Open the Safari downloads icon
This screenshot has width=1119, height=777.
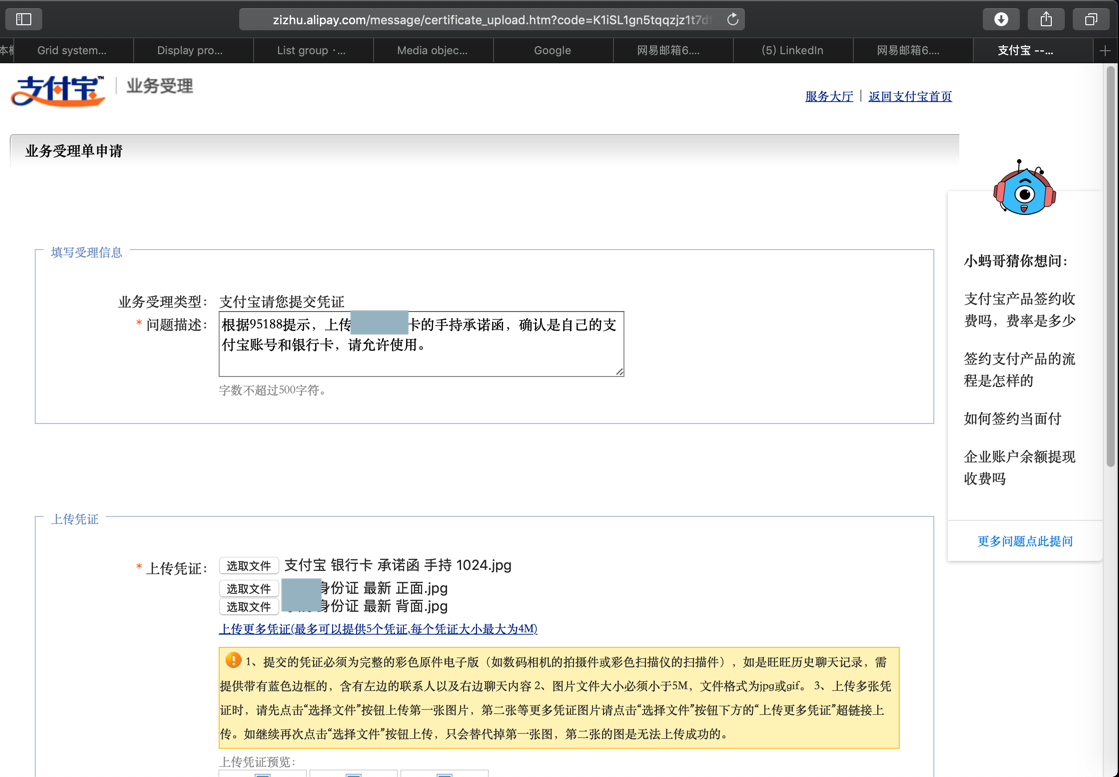1001,19
